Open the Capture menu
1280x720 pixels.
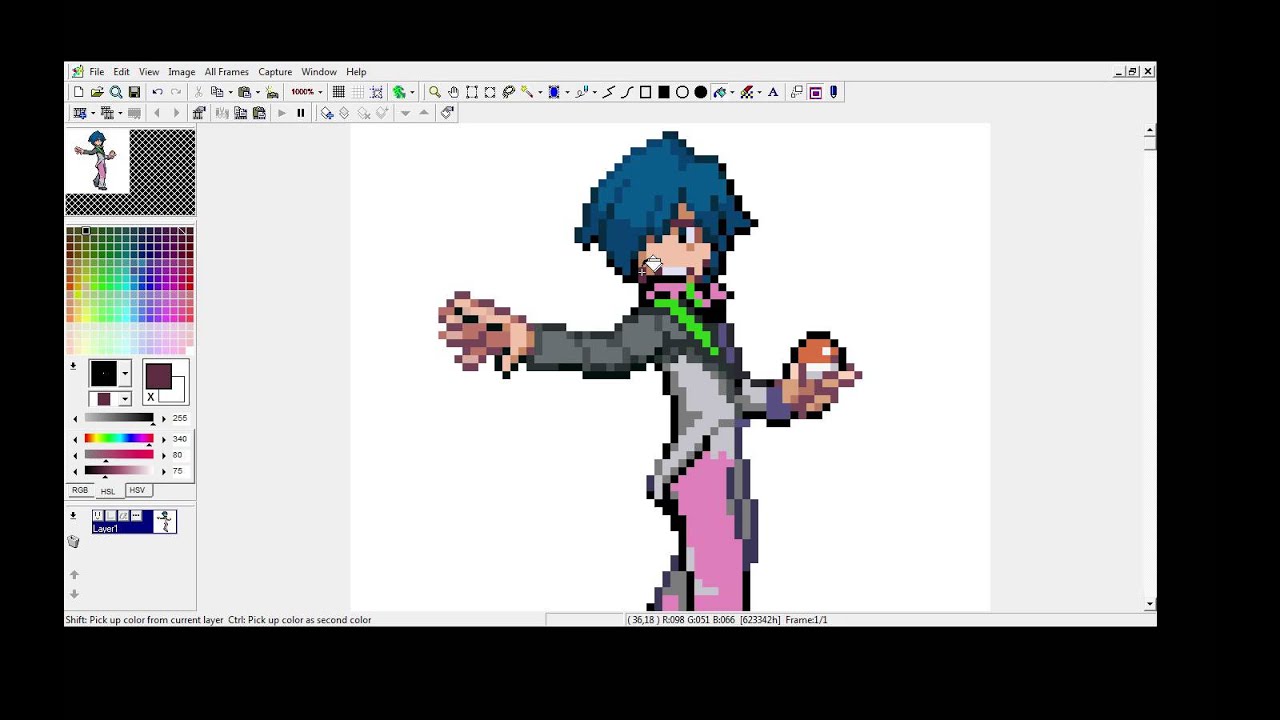[275, 72]
